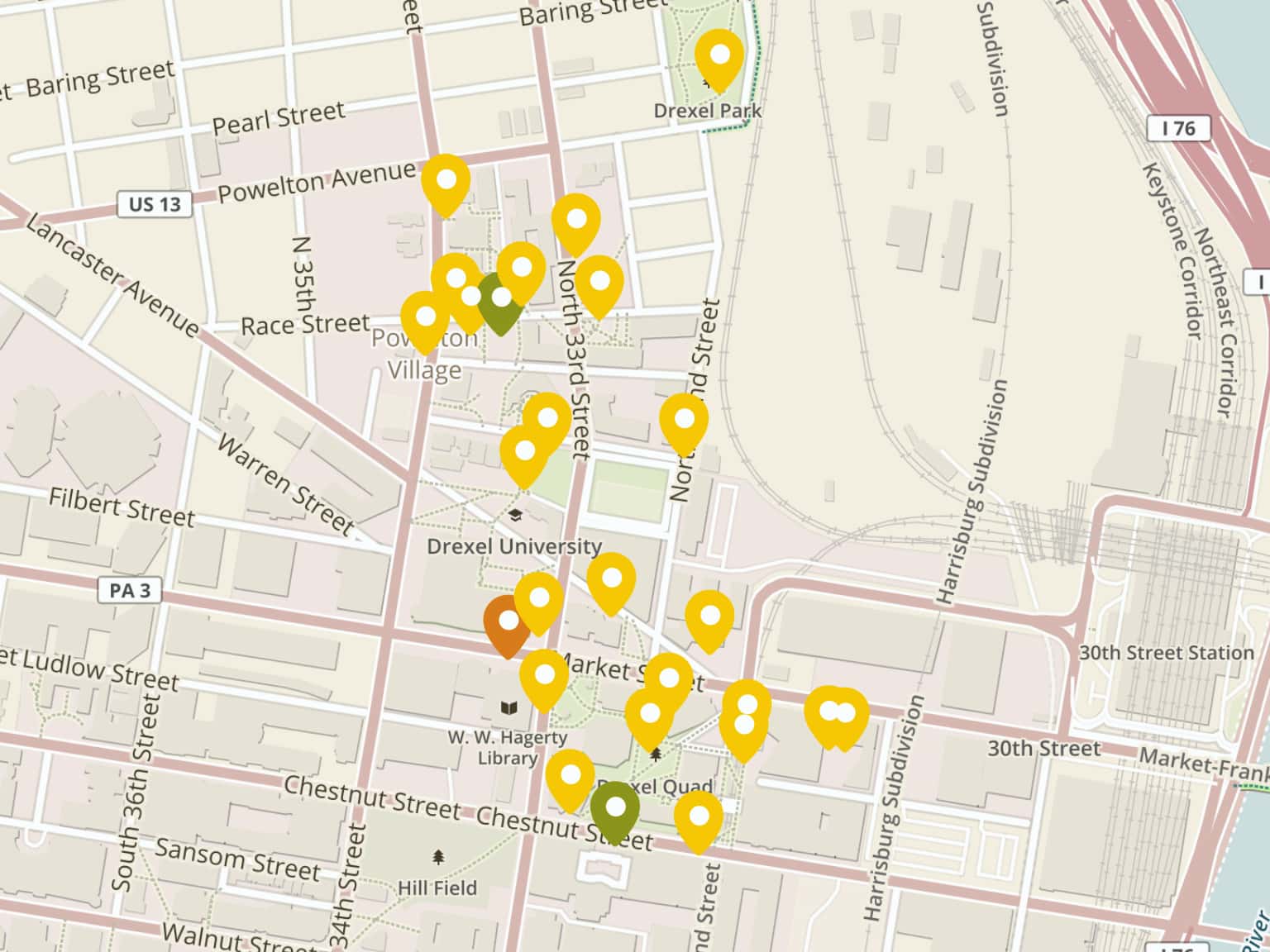Select the yellow marker covering Powelton Village label
The width and height of the screenshot is (1270, 952).
tap(425, 319)
